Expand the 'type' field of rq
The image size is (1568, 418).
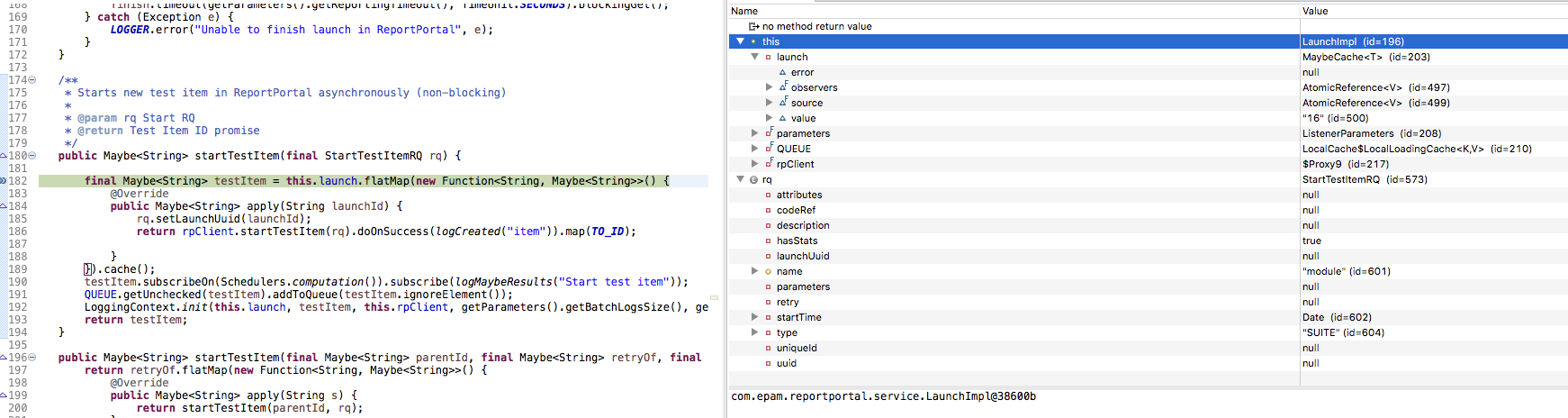754,332
